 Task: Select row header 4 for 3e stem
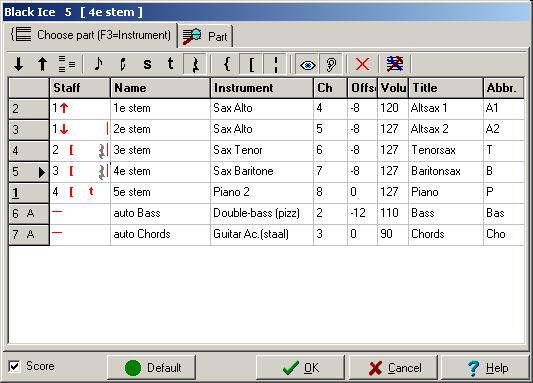29,151
